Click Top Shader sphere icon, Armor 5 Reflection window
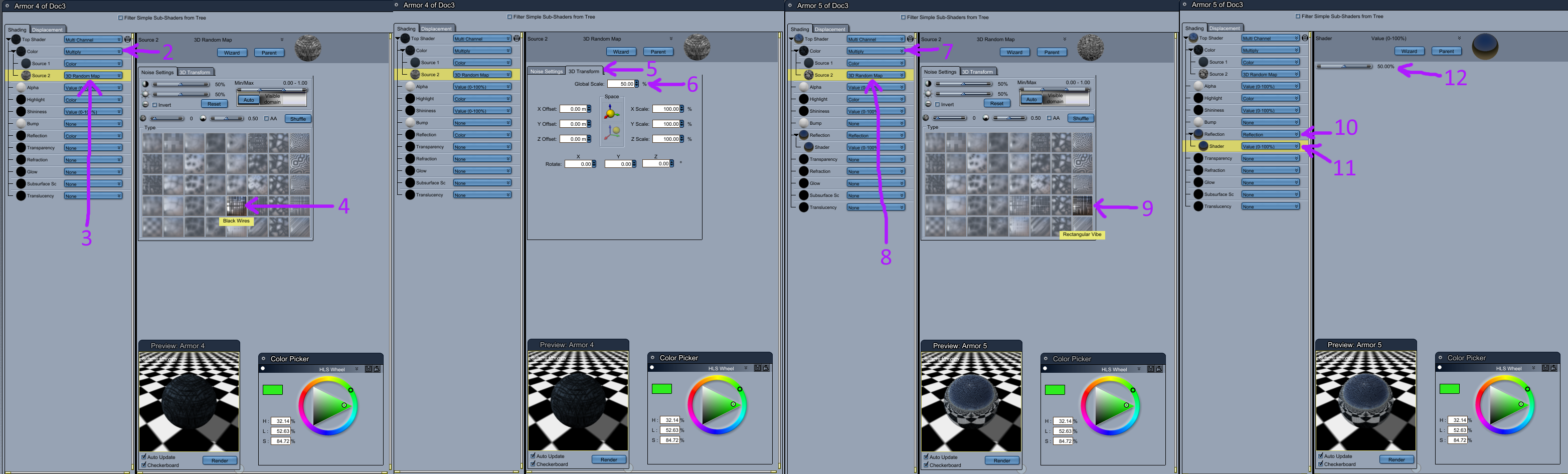Viewport: 1568px width, 474px height. coord(1193,38)
